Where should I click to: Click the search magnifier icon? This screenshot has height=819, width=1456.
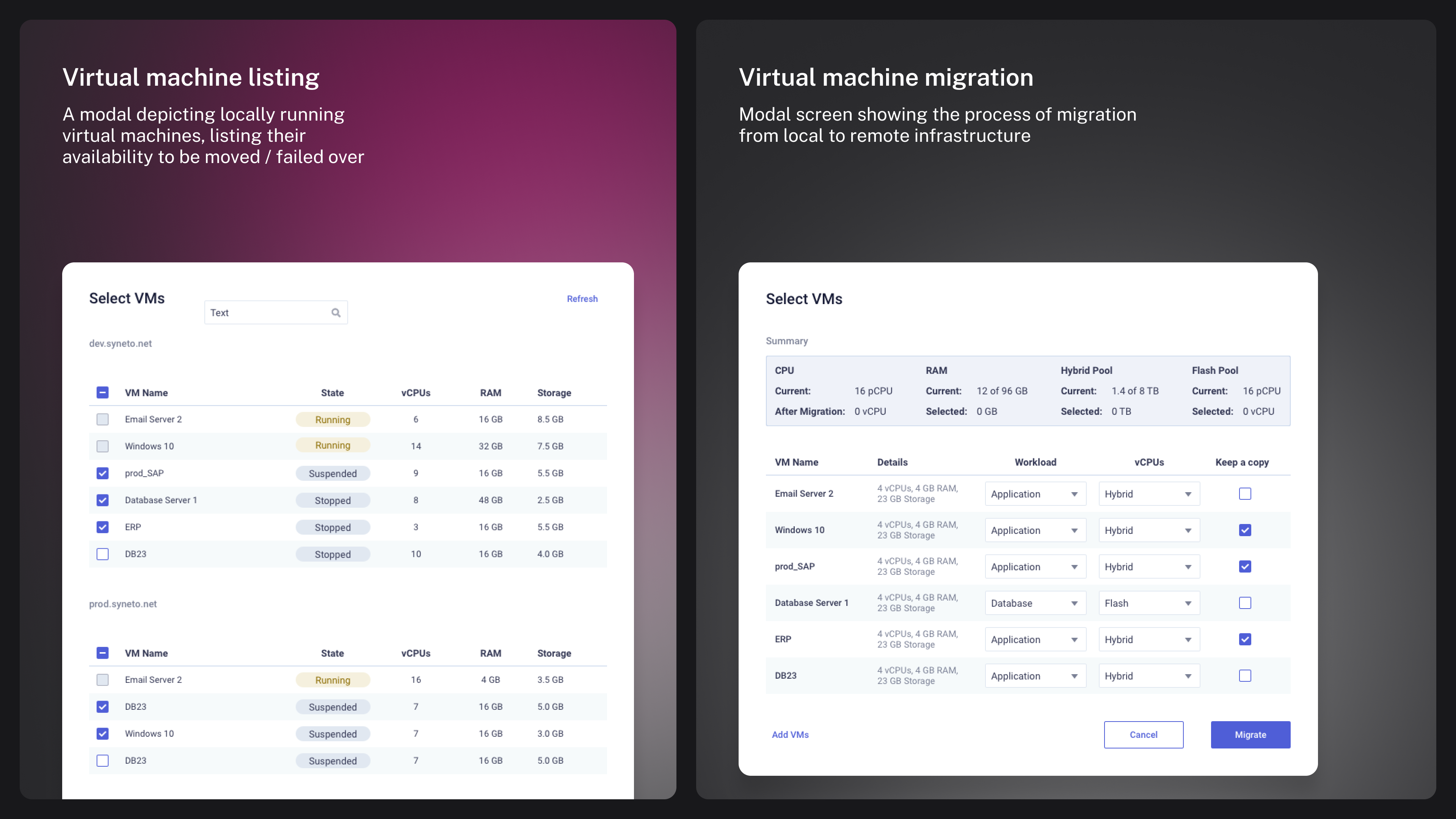click(336, 312)
